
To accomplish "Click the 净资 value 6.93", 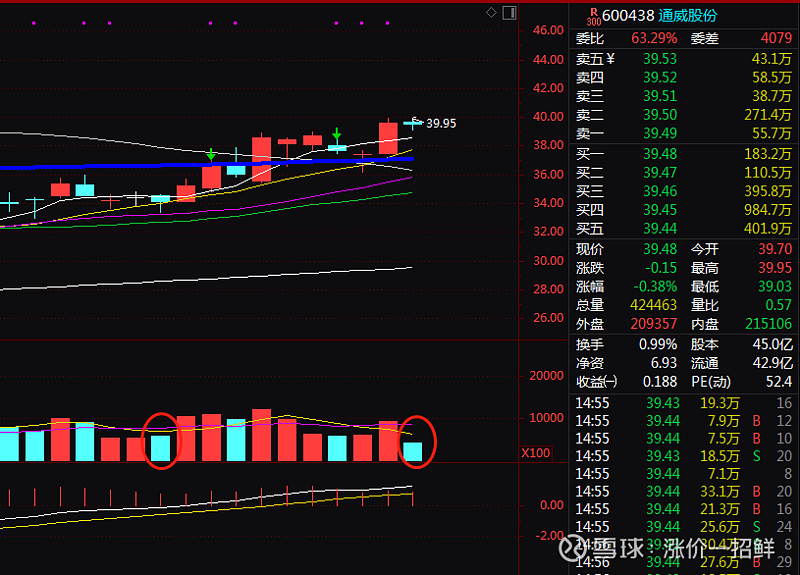I will pyautogui.click(x=664, y=363).
